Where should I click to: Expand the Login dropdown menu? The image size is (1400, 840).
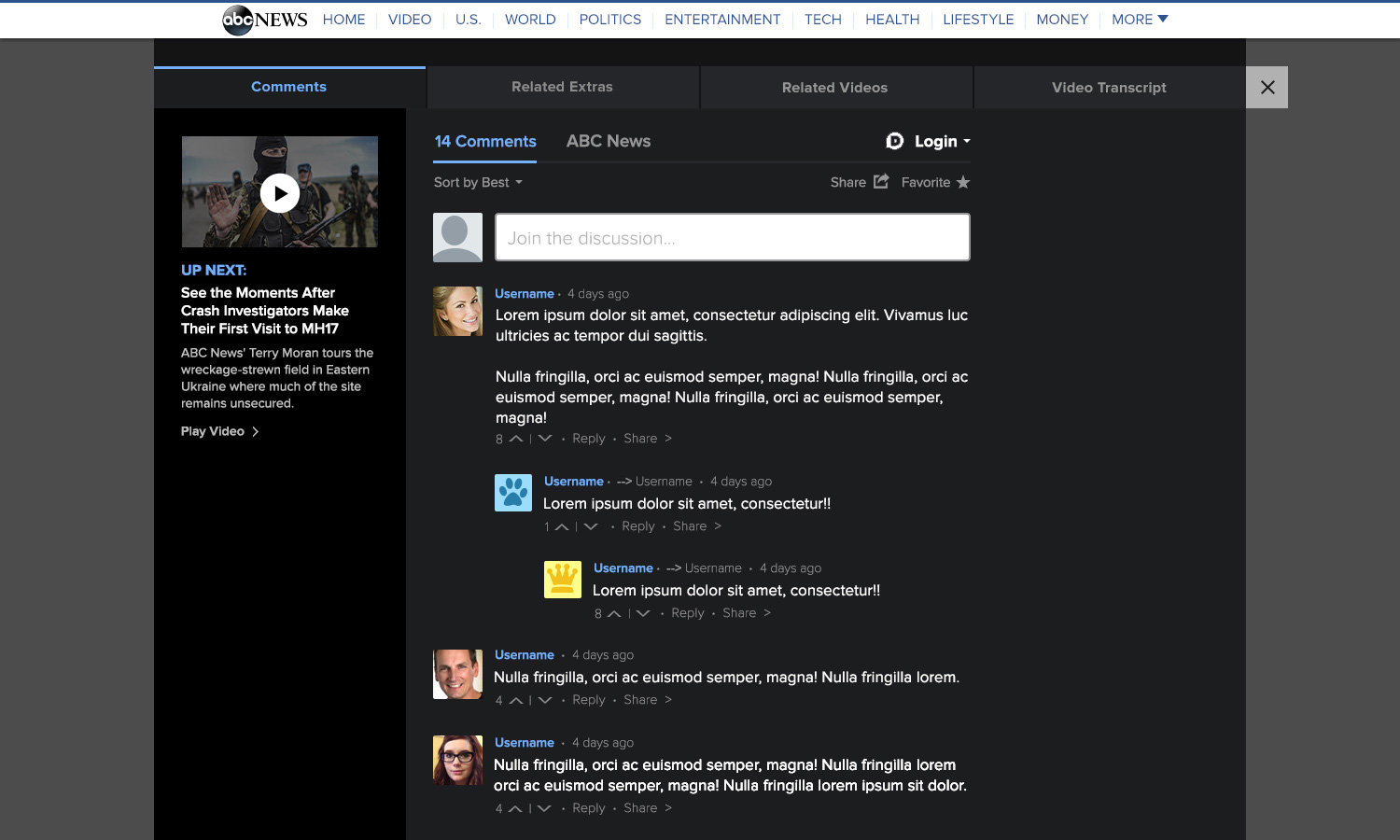pos(943,141)
